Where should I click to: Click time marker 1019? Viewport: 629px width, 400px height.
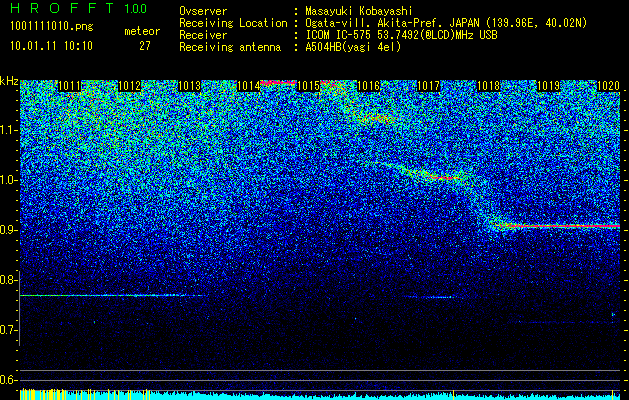[x=548, y=86]
